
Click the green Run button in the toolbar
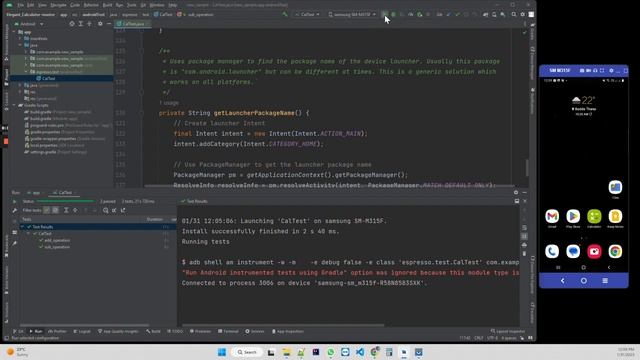pyautogui.click(x=384, y=14)
